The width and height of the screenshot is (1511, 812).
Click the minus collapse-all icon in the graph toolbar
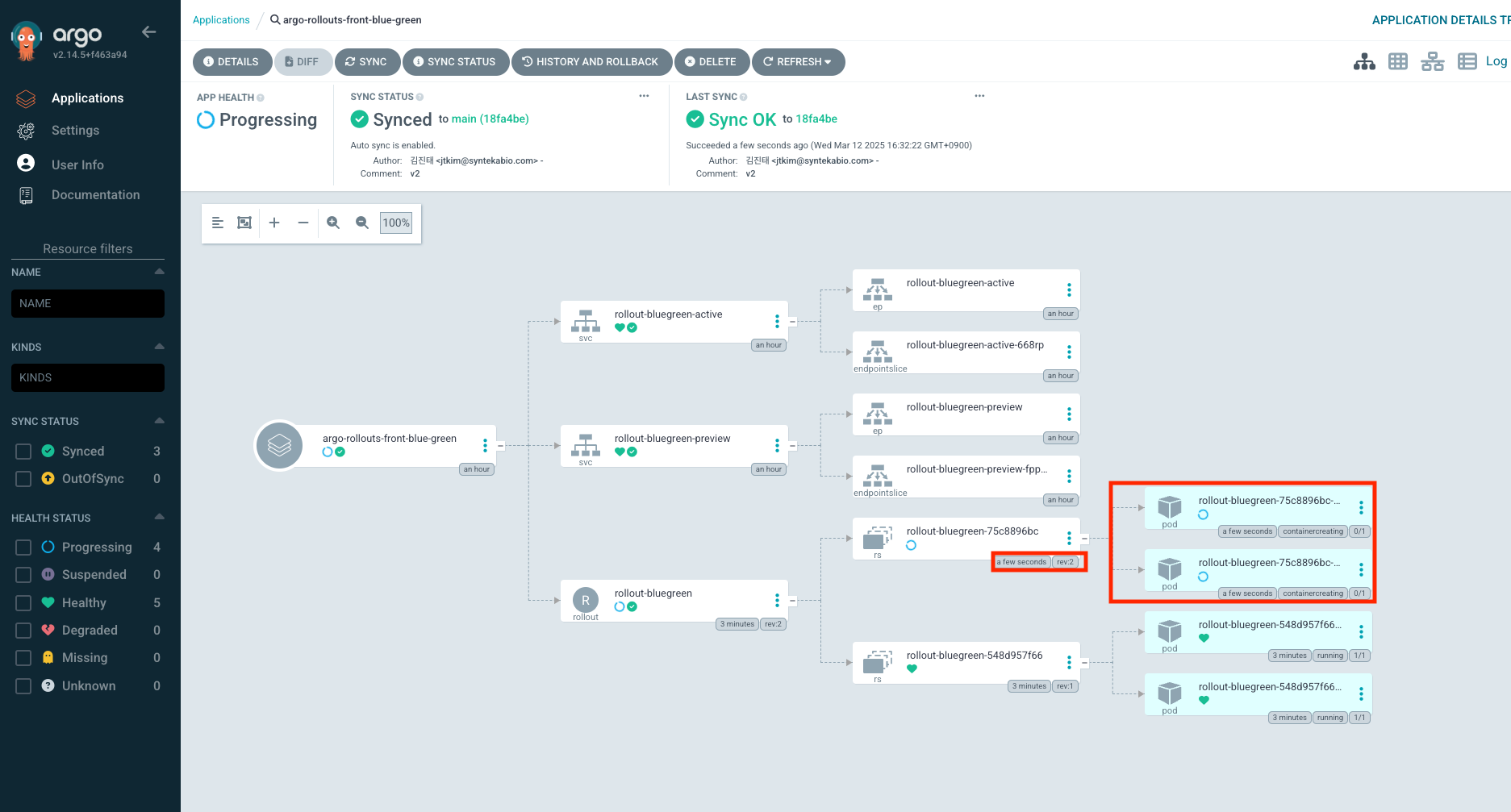(x=303, y=223)
